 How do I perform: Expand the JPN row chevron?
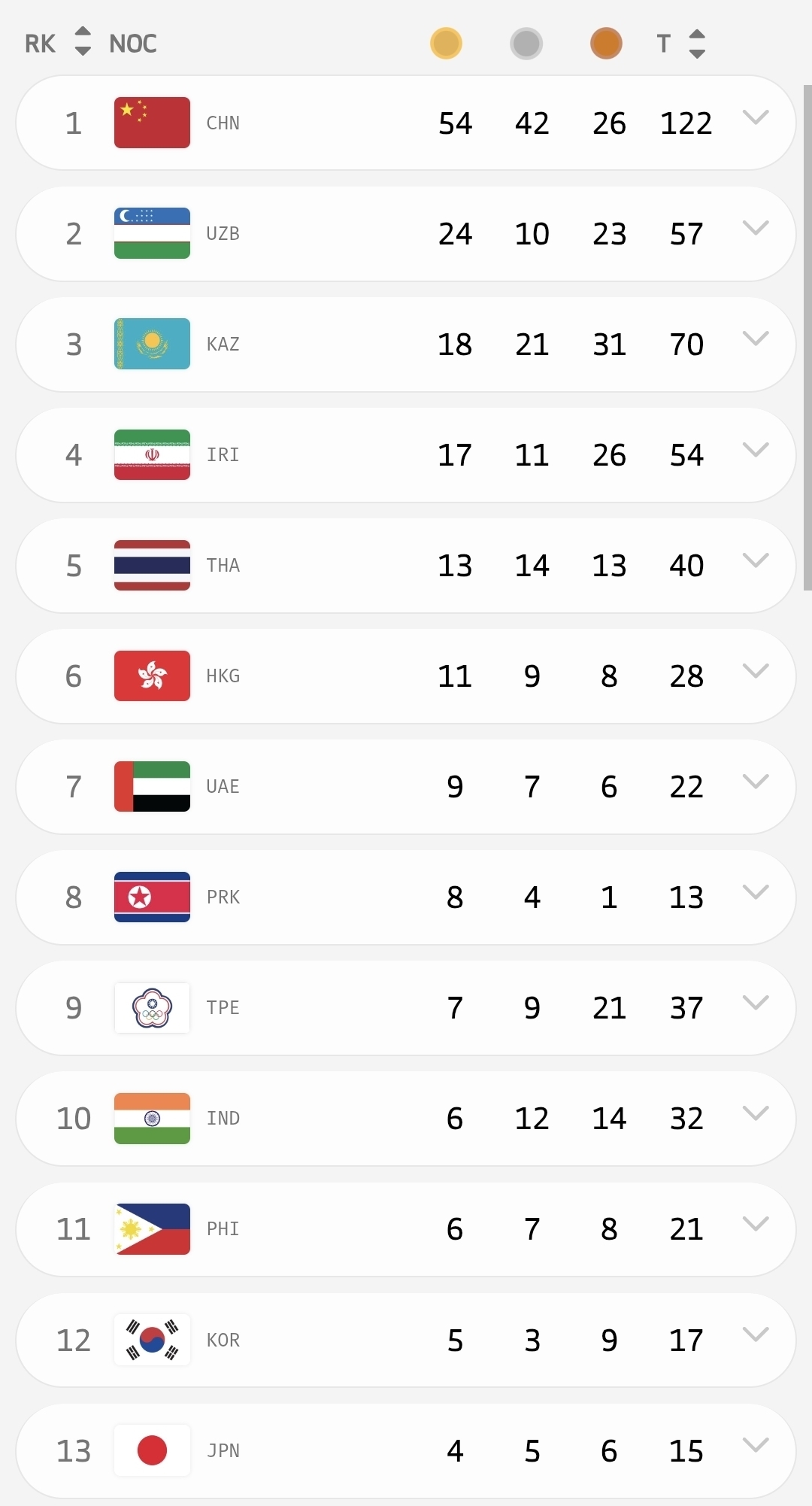[755, 1444]
